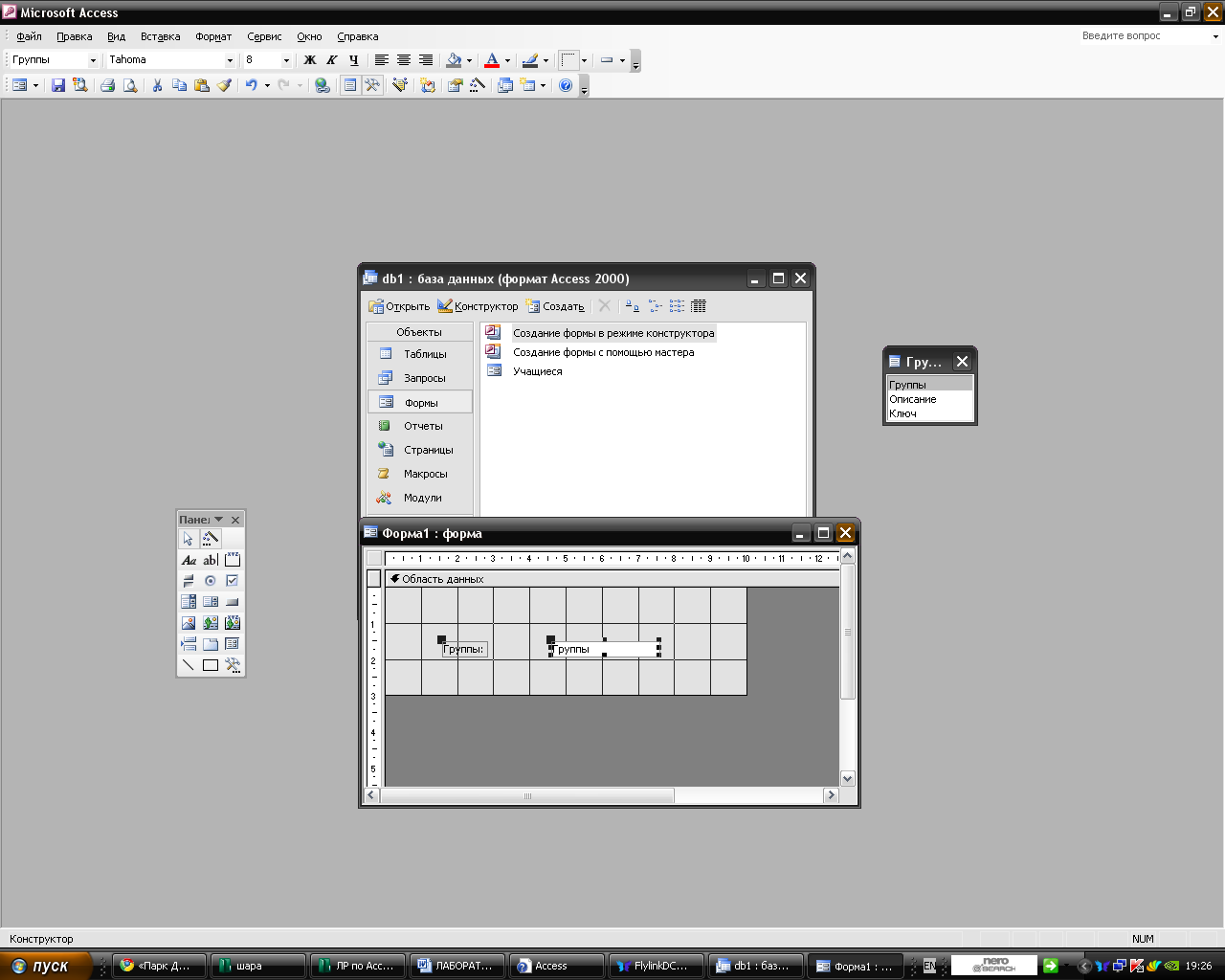Open the Вставка menu
1225x980 pixels.
click(160, 36)
